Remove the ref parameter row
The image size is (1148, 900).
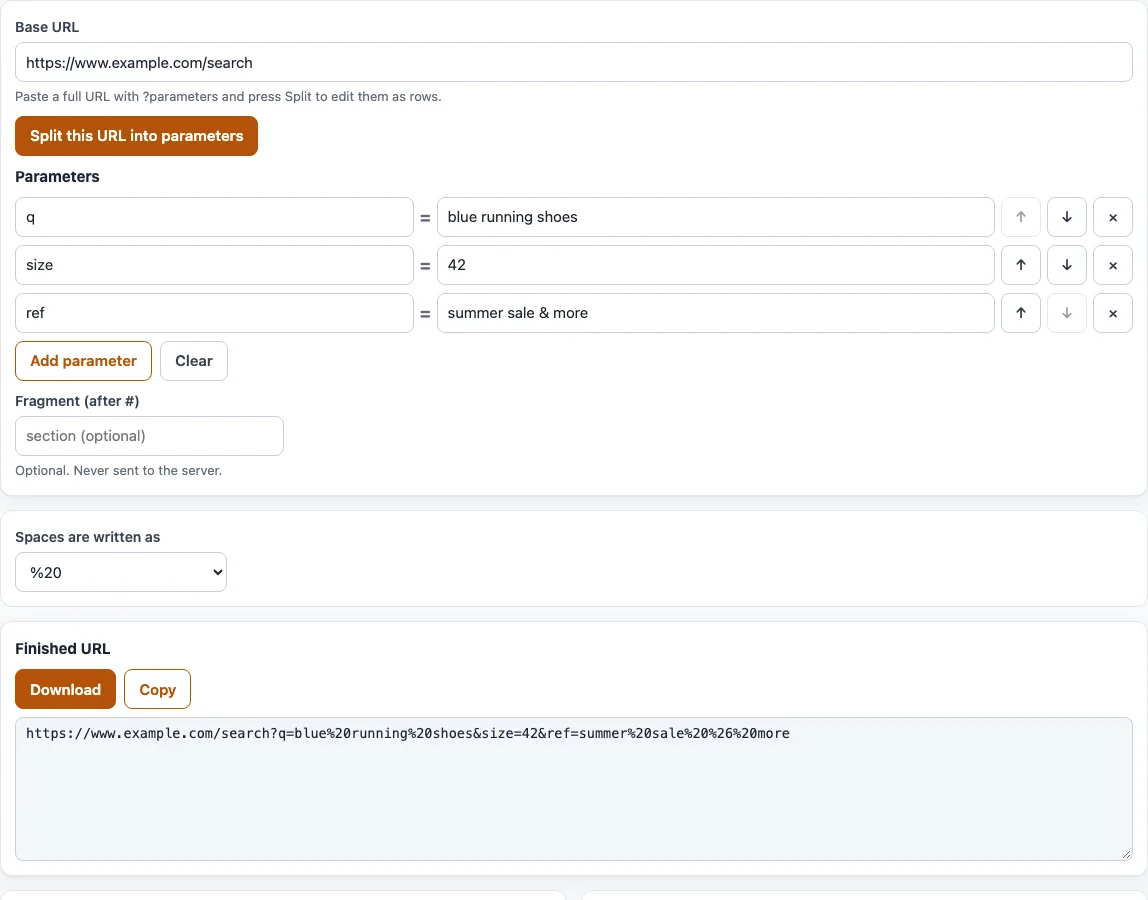click(x=1113, y=313)
